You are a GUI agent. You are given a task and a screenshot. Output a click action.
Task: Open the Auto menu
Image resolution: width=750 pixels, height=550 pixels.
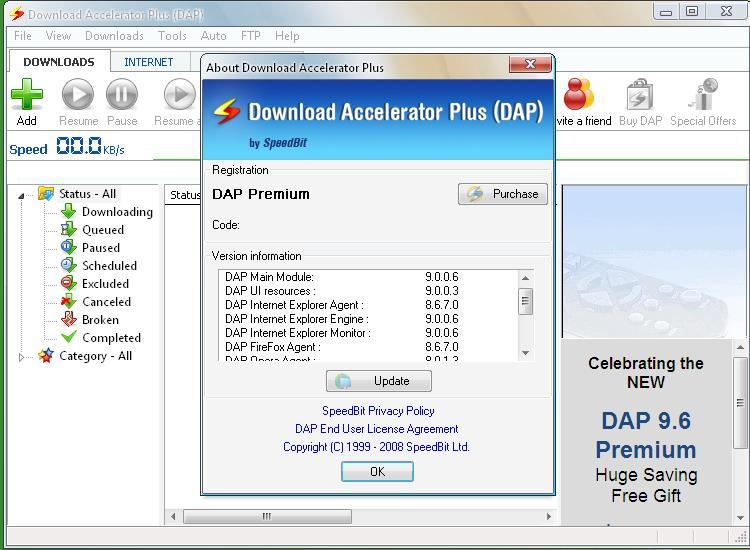(x=213, y=36)
